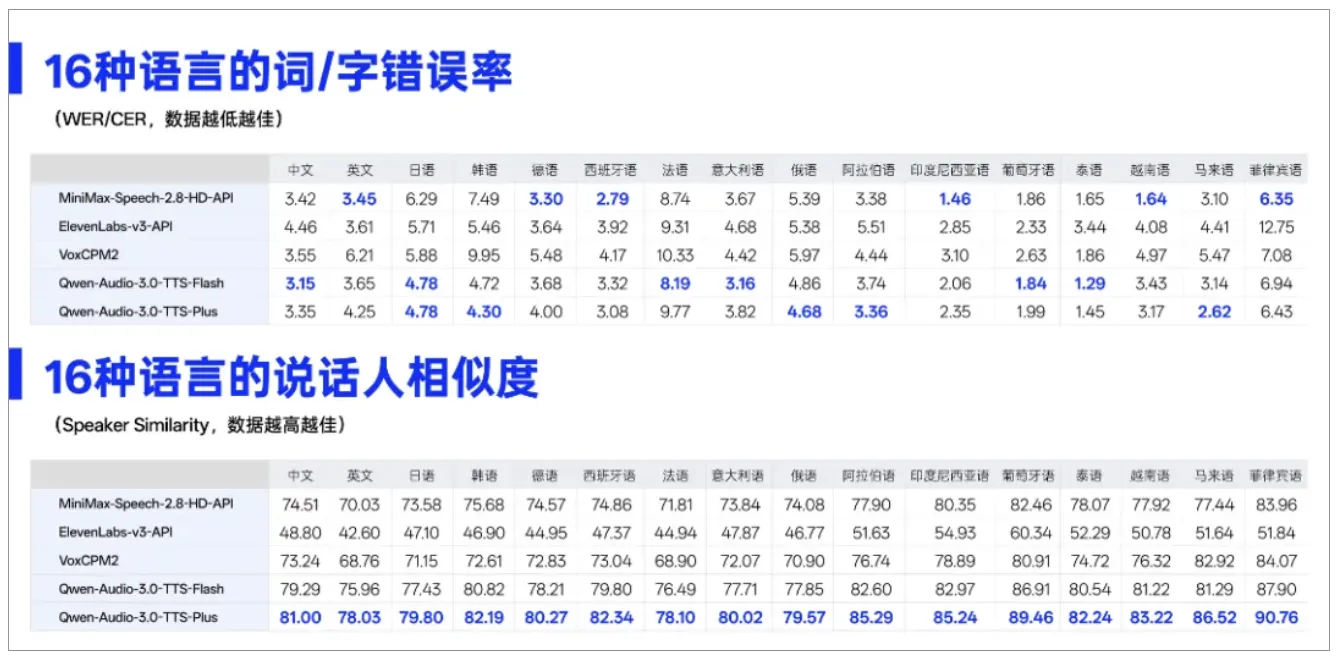Screen dimensions: 1338x658
Task: Click bold Qwen Flash Chinese error value 3.15
Action: [x=300, y=284]
